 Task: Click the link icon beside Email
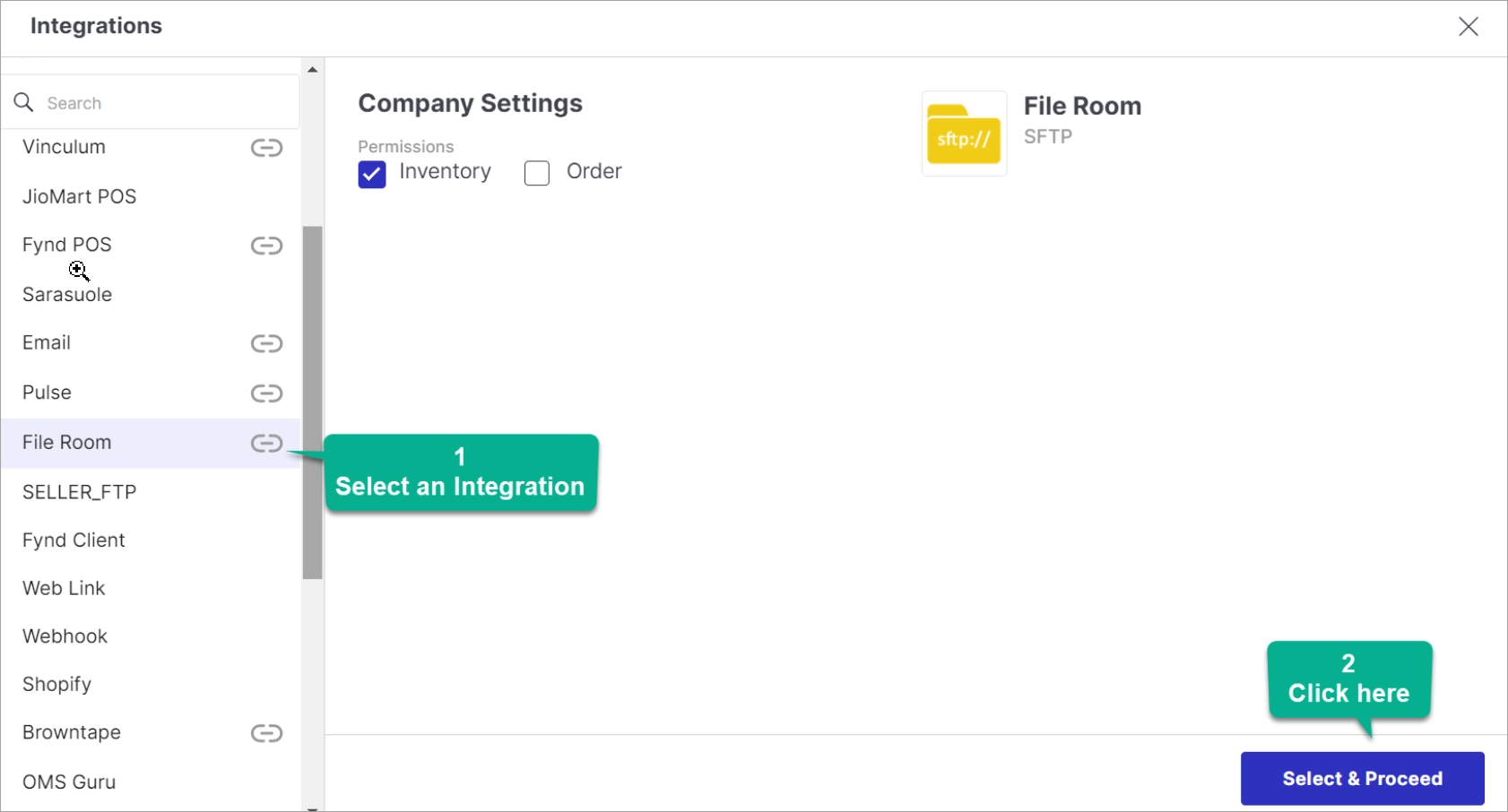[x=266, y=343]
